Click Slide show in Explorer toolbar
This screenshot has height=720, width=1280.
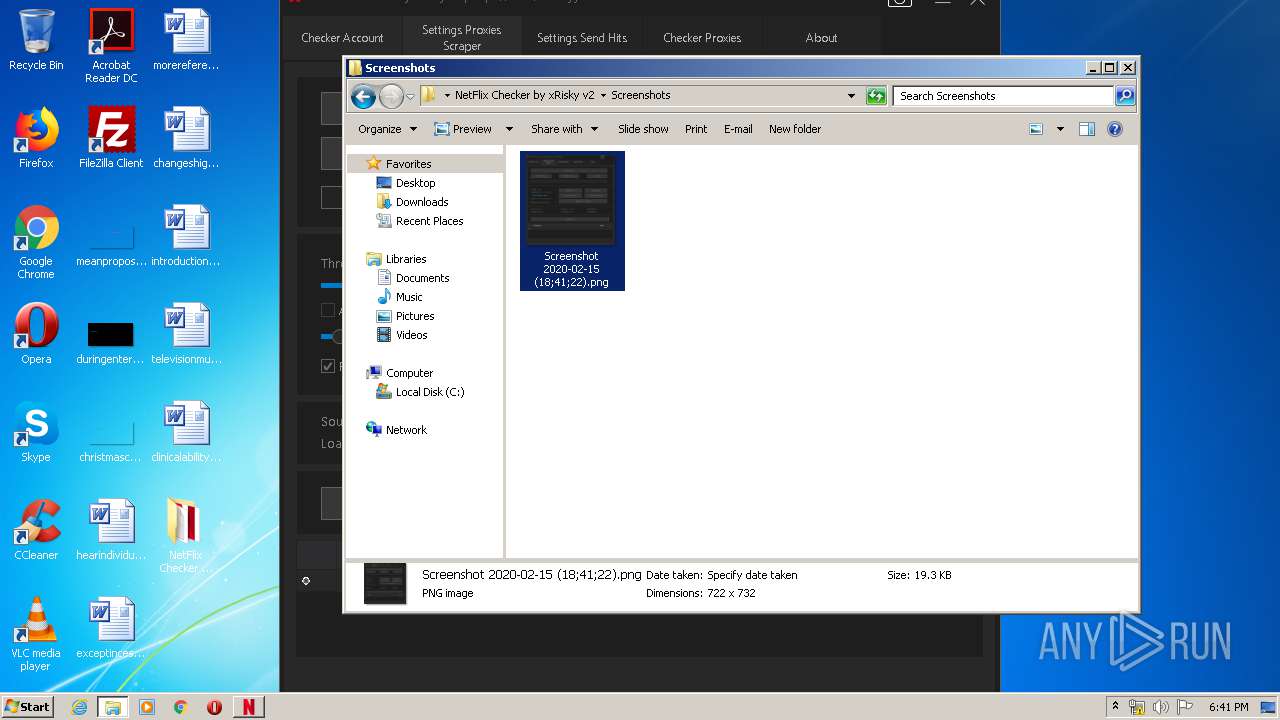tap(643, 129)
